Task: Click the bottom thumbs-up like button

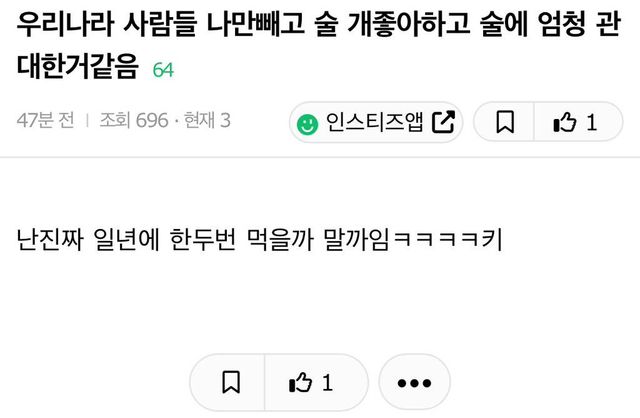Action: coord(300,383)
